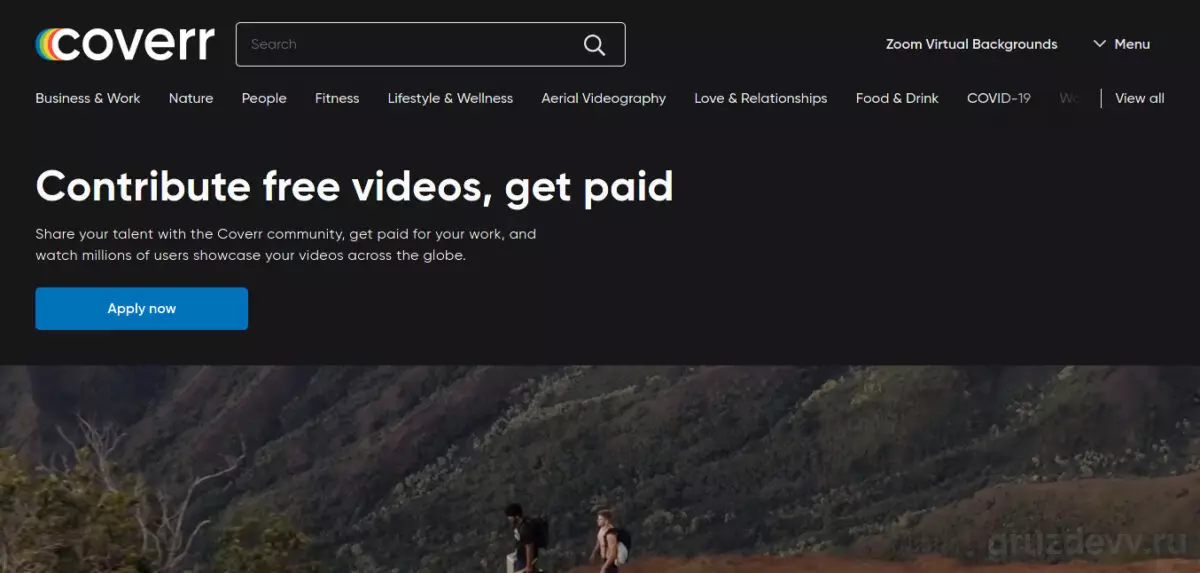This screenshot has width=1200, height=573.
Task: Select the Nature category
Action: (191, 98)
